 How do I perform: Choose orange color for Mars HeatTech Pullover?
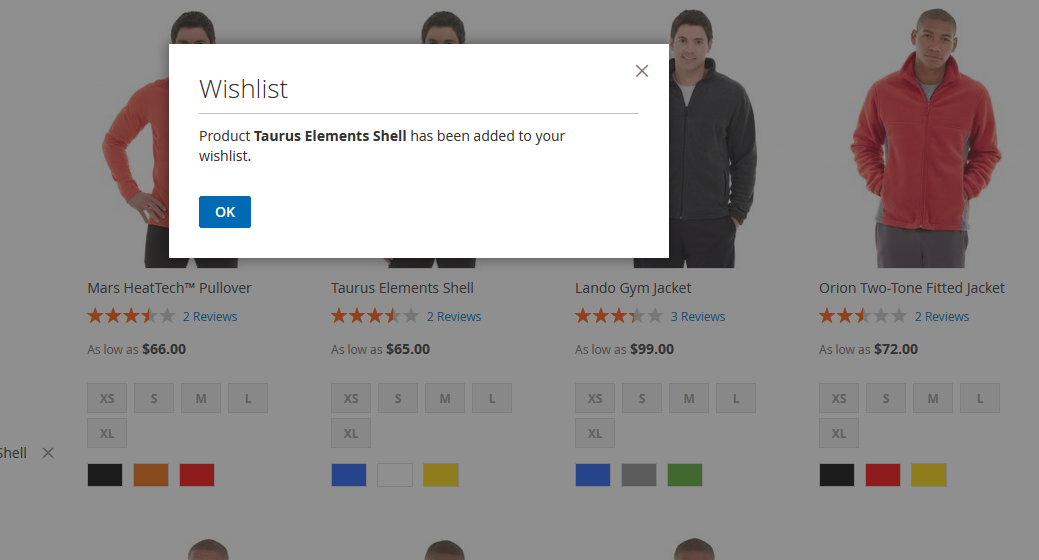click(x=151, y=475)
